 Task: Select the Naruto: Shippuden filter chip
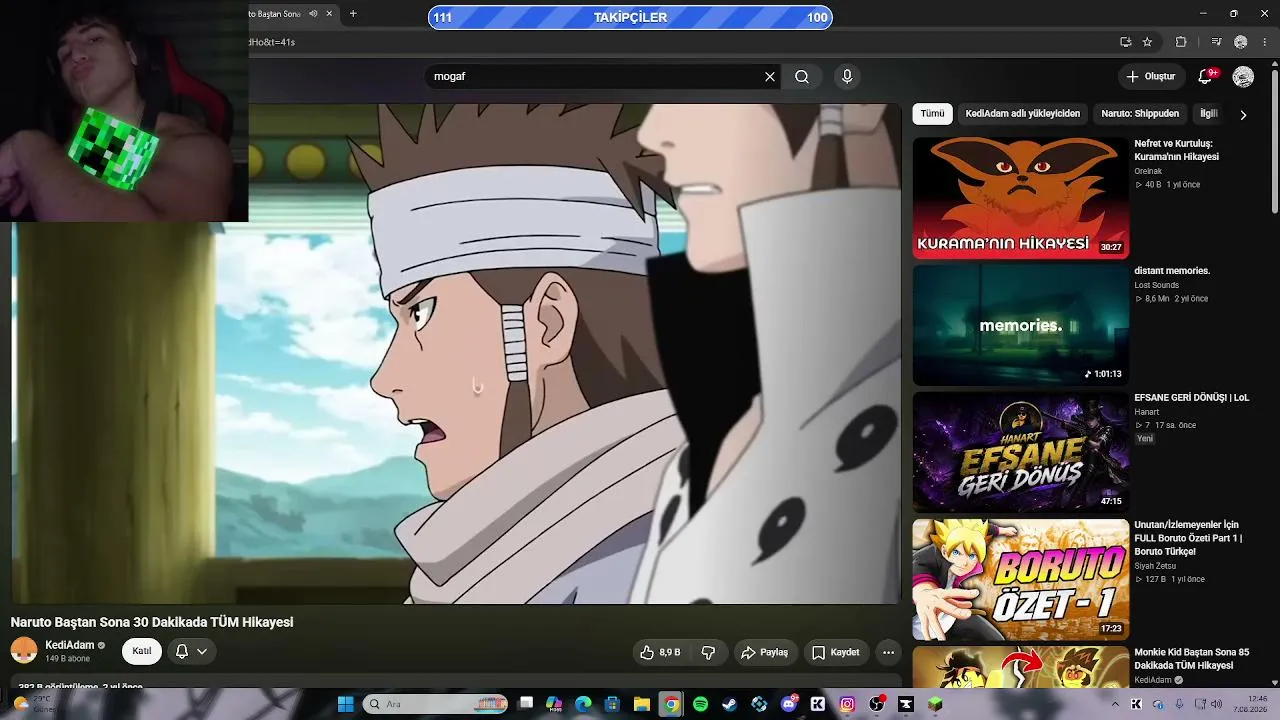pyautogui.click(x=1140, y=114)
